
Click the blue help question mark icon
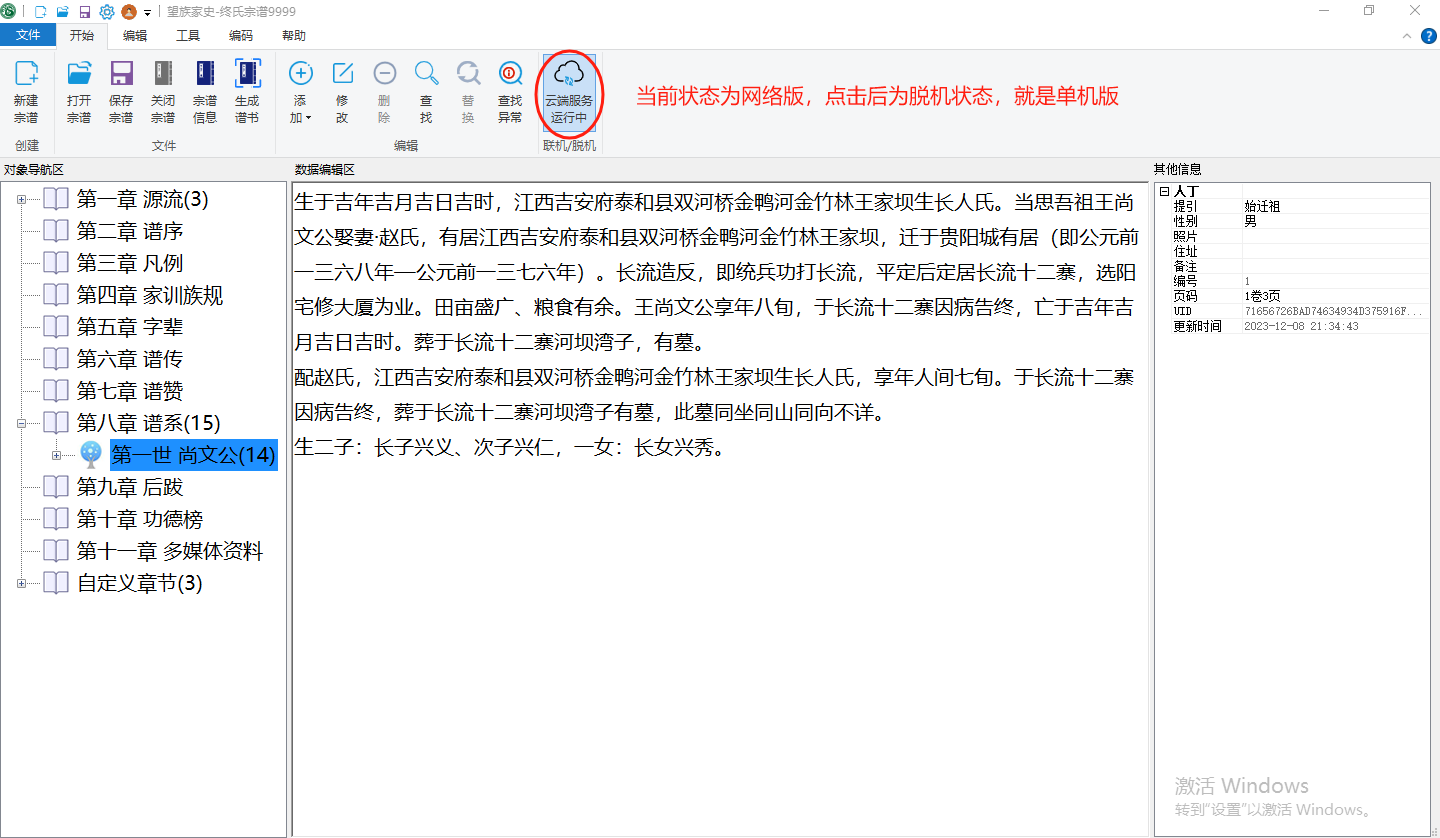tap(1429, 35)
